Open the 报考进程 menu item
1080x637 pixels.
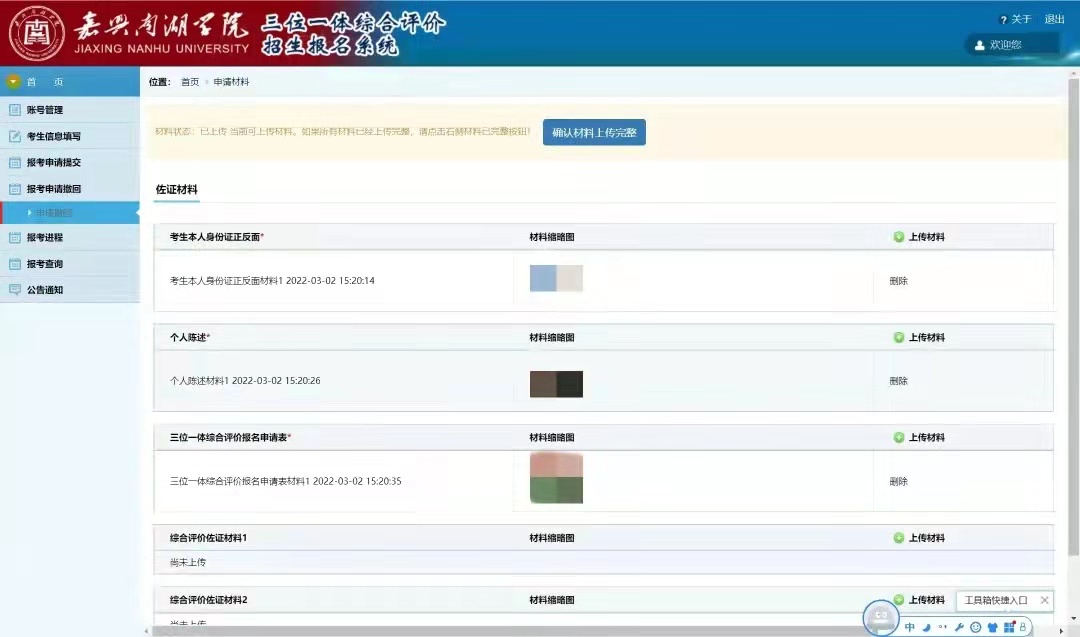tap(45, 237)
